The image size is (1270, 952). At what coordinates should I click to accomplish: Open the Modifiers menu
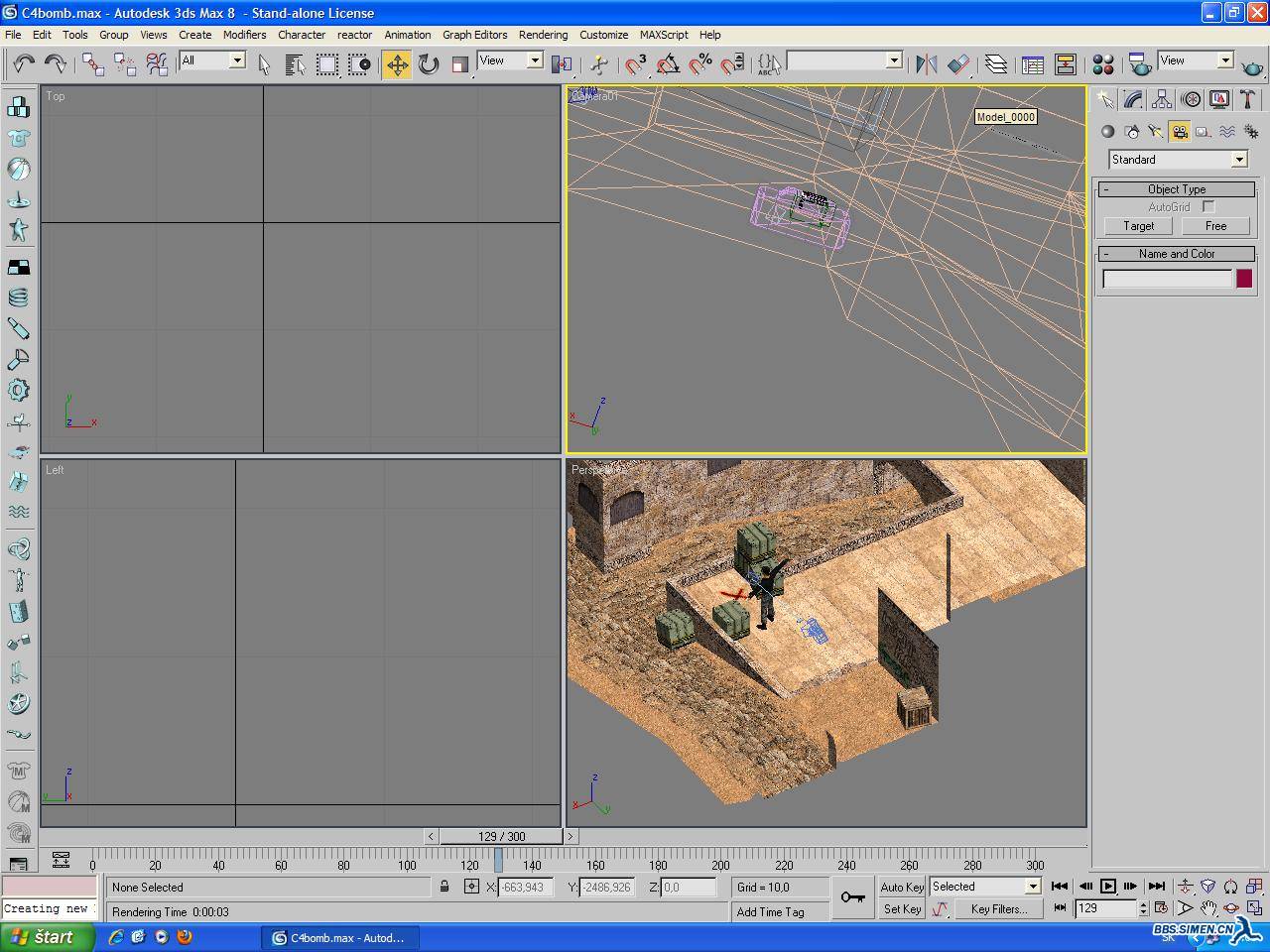[244, 35]
